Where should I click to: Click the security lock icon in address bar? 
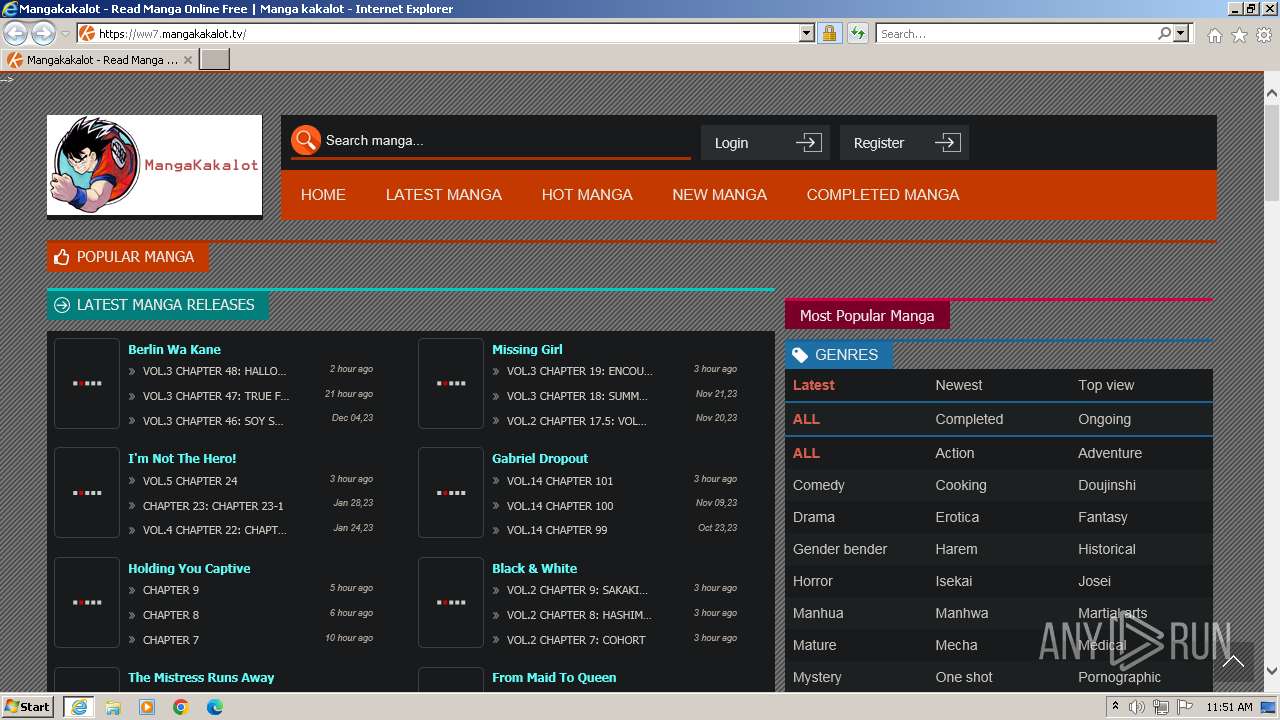(829, 33)
